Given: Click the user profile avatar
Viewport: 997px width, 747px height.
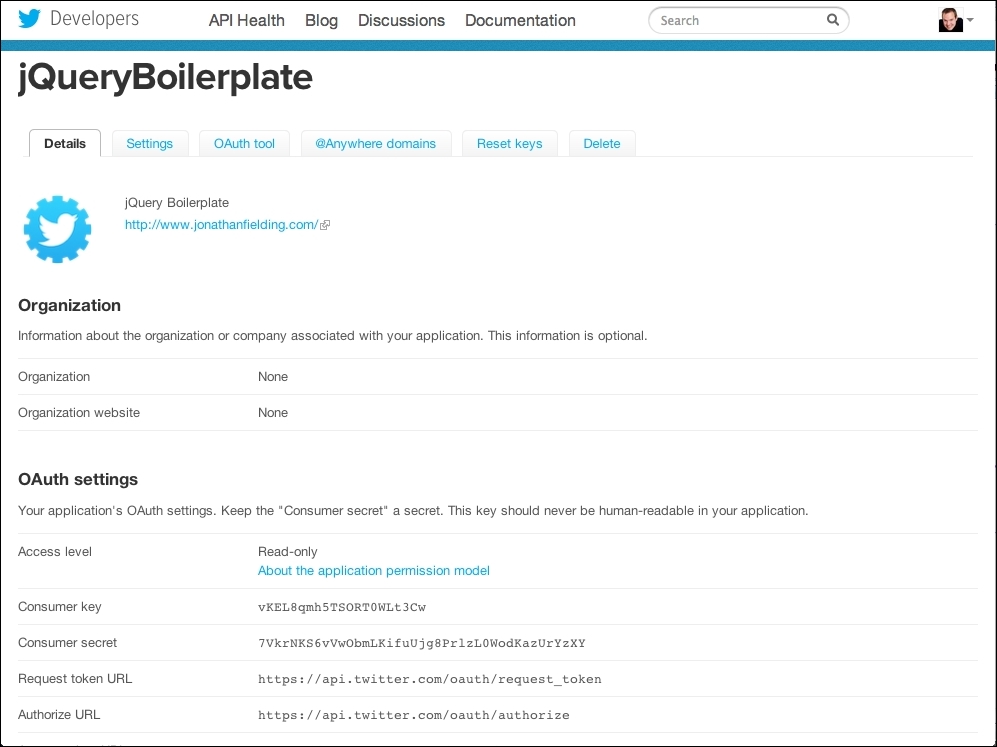Looking at the screenshot, I should pyautogui.click(x=950, y=20).
